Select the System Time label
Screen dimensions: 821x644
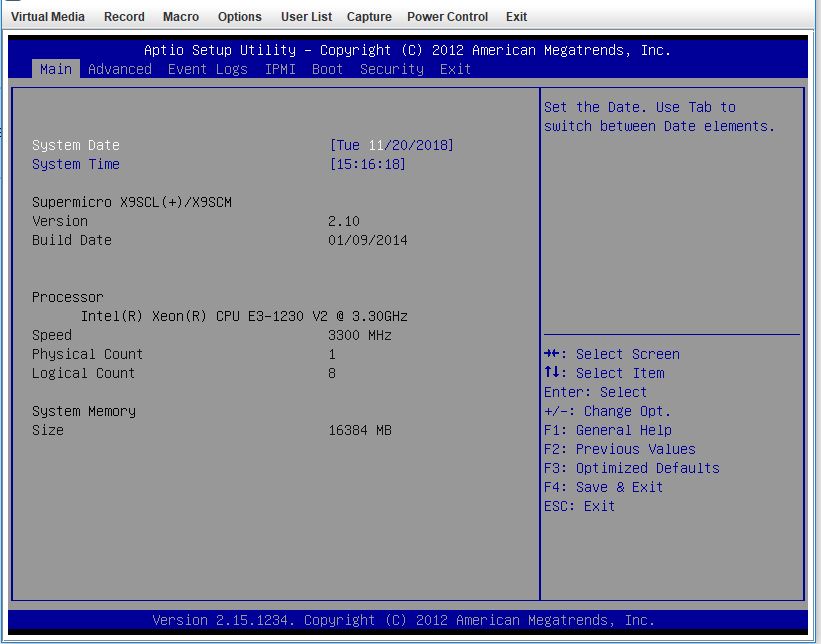pyautogui.click(x=76, y=164)
